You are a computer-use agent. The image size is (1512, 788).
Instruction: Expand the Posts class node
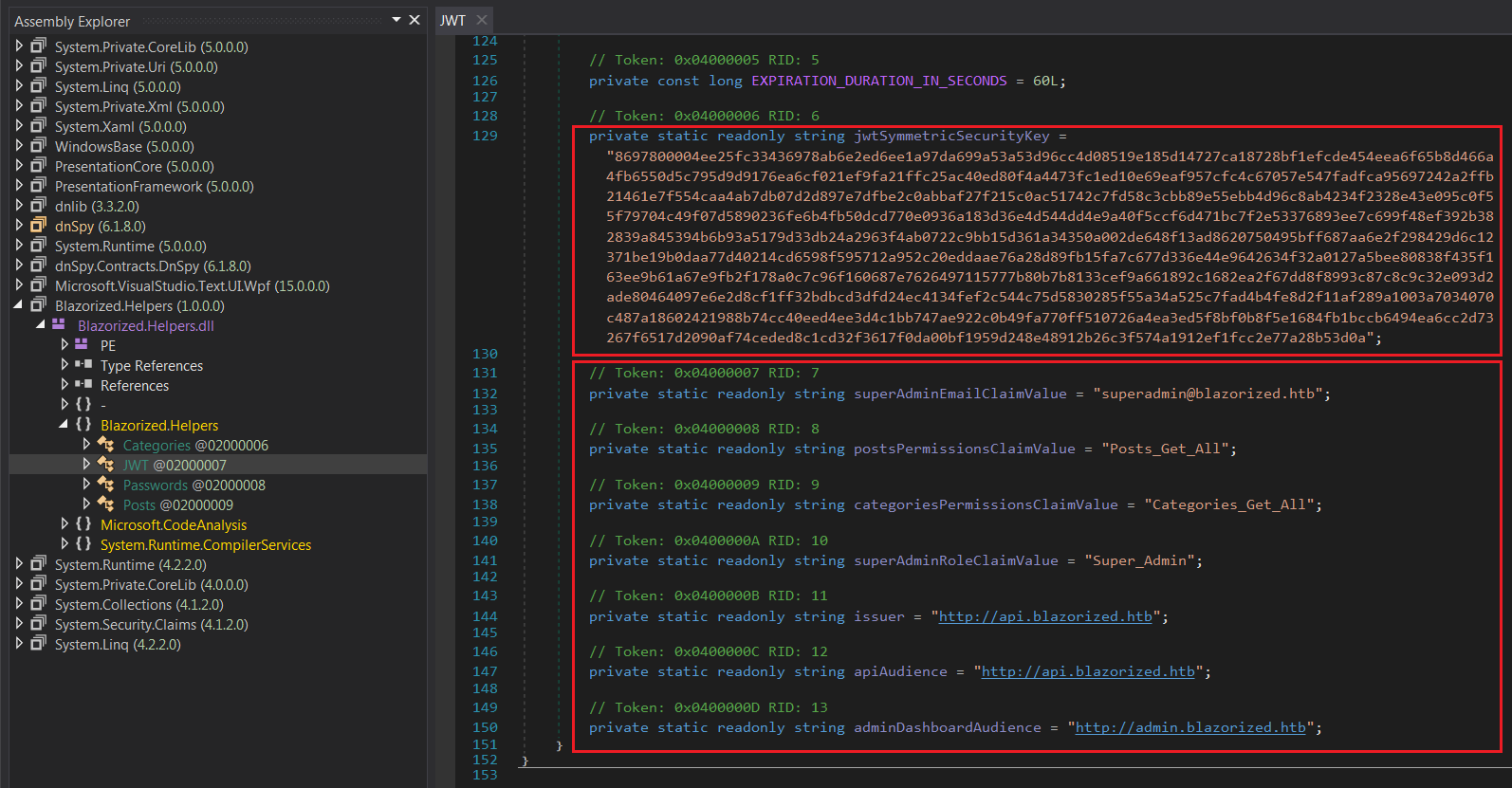[x=86, y=504]
